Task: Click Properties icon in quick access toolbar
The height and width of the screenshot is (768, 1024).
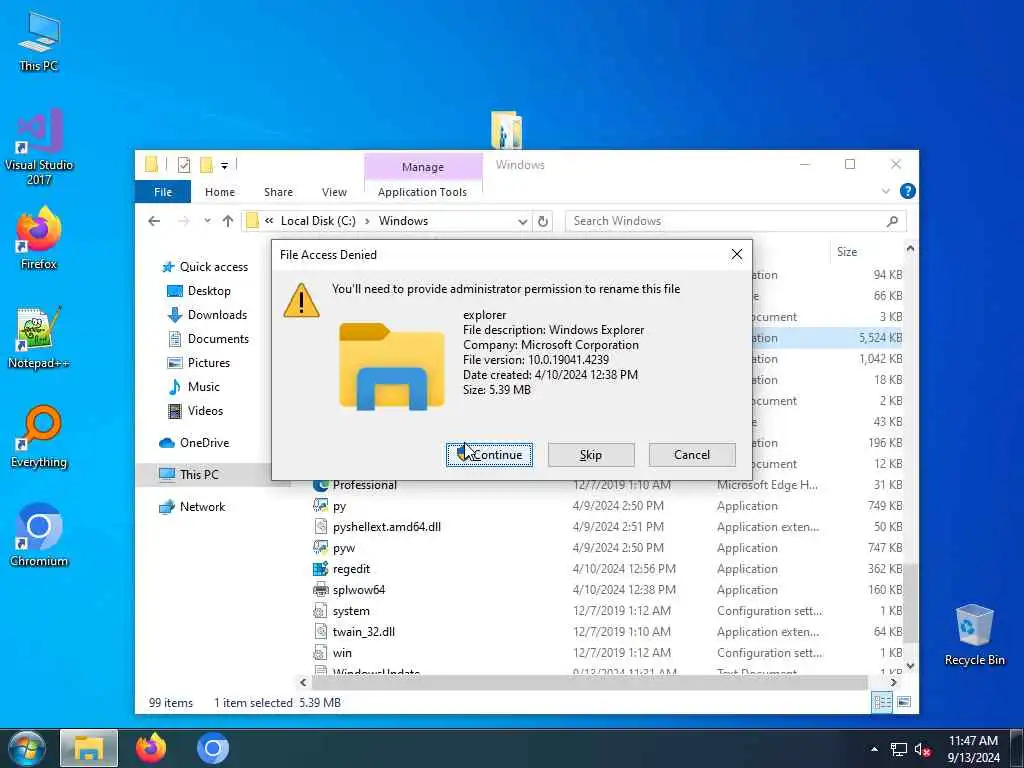Action: coord(184,165)
